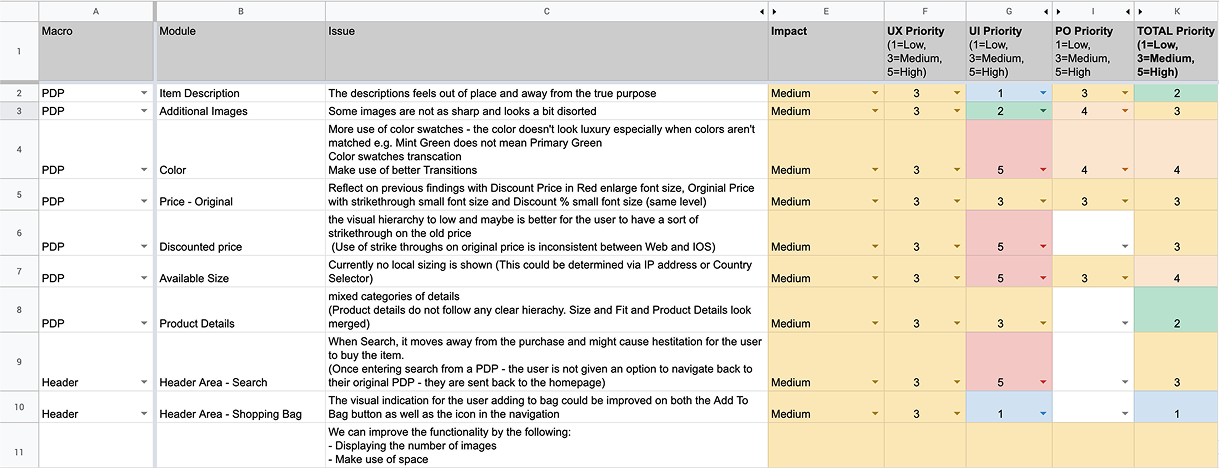Select column A by its header letter
Screen dimensions: 1219x468
[97, 11]
